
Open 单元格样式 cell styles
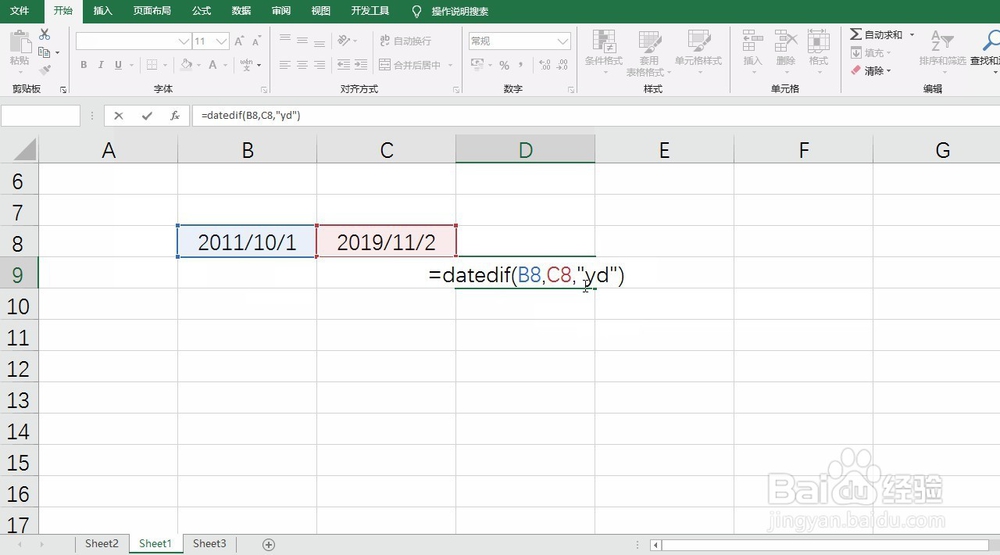click(698, 50)
